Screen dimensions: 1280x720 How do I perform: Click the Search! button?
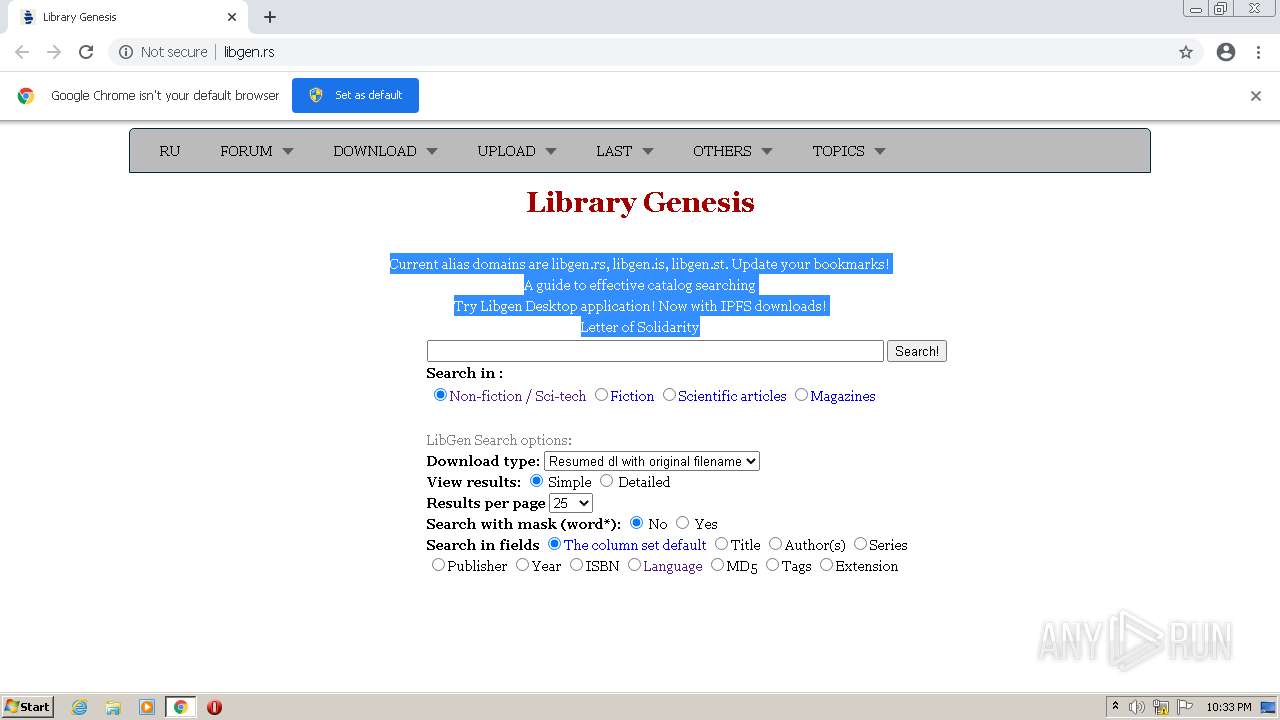point(917,351)
